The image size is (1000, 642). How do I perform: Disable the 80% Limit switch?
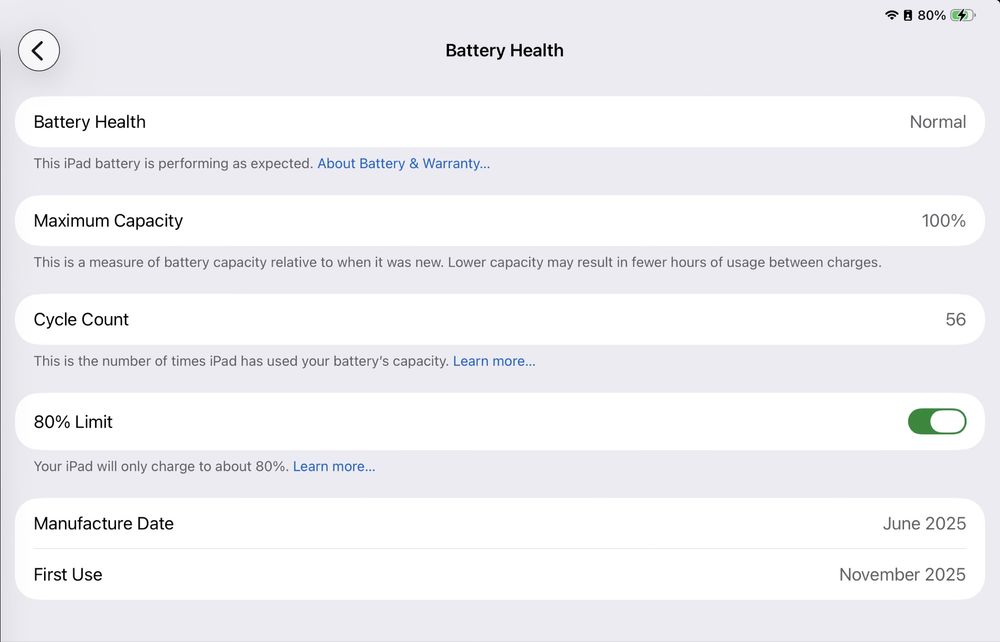936,422
